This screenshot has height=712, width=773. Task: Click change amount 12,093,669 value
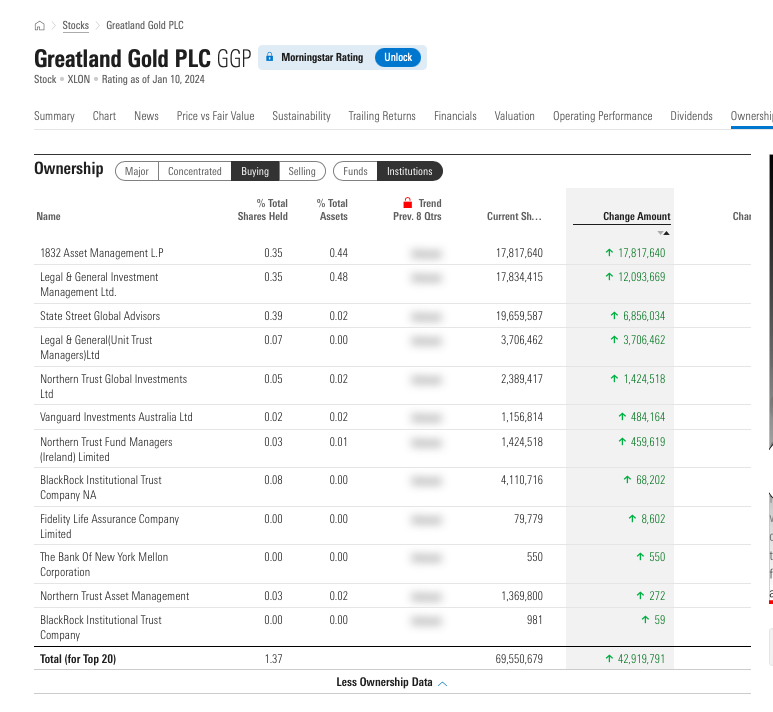[641, 277]
